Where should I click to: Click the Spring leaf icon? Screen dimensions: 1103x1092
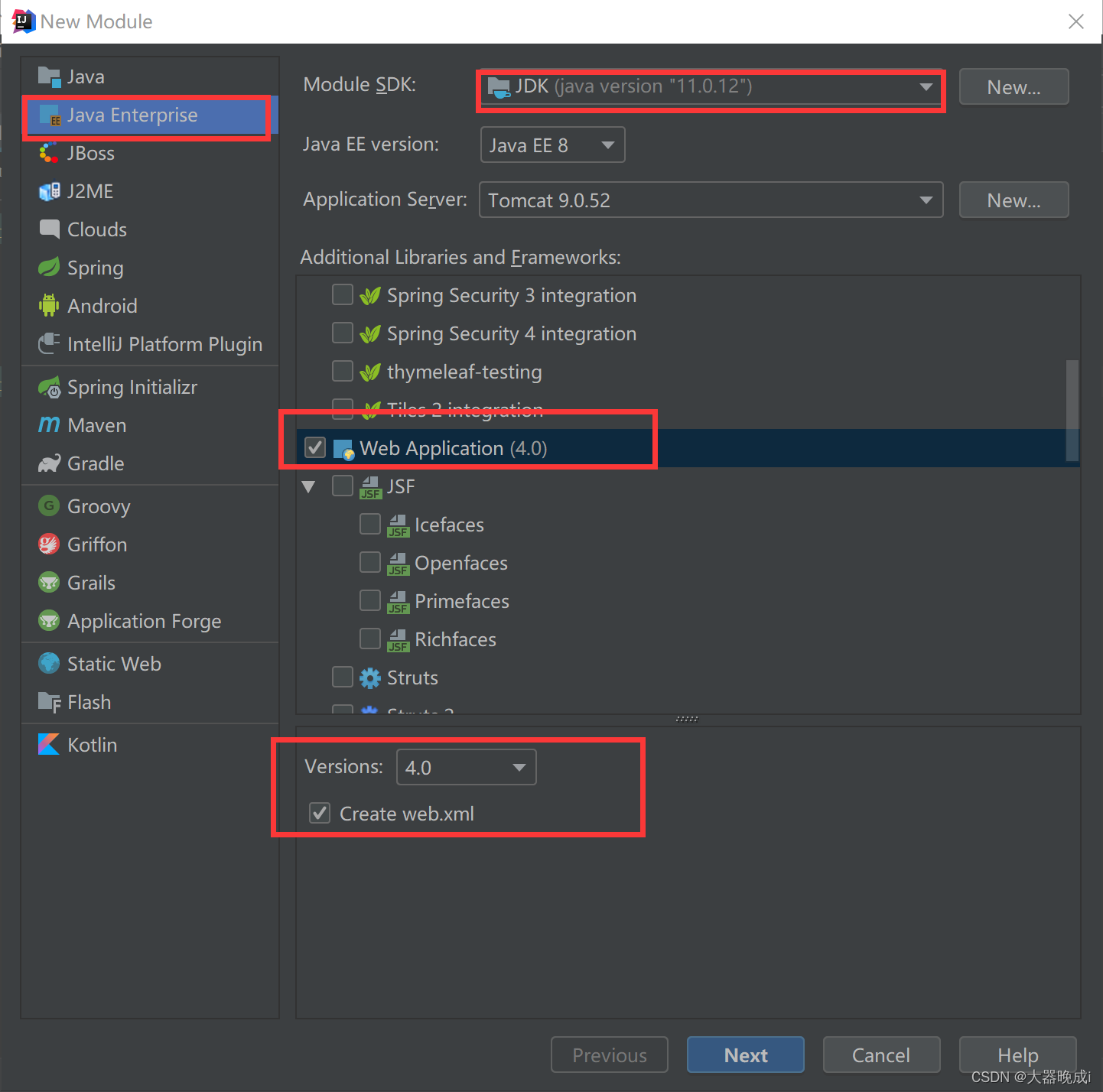[x=50, y=268]
